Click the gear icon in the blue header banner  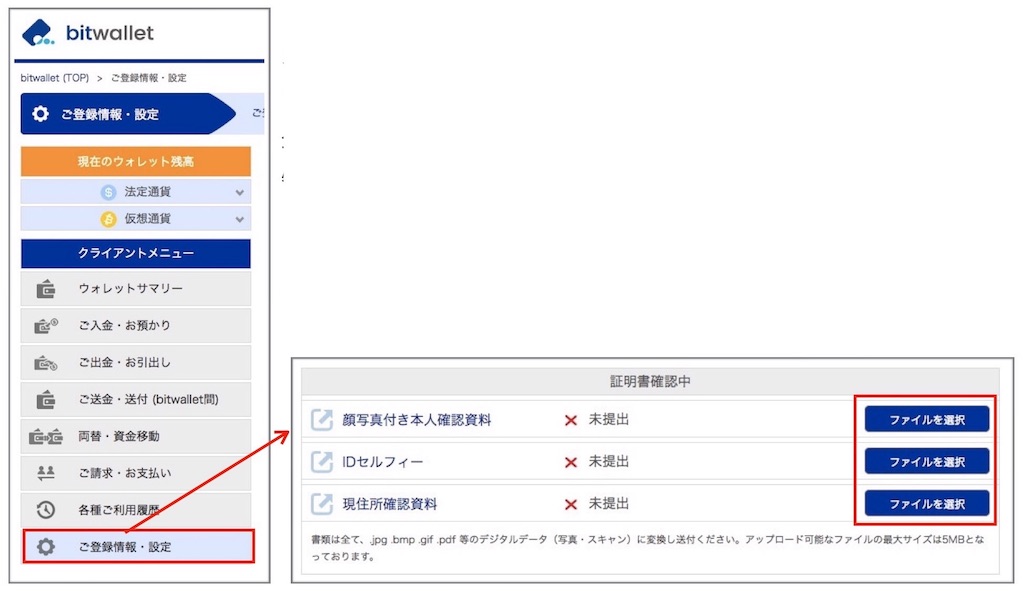click(x=40, y=114)
